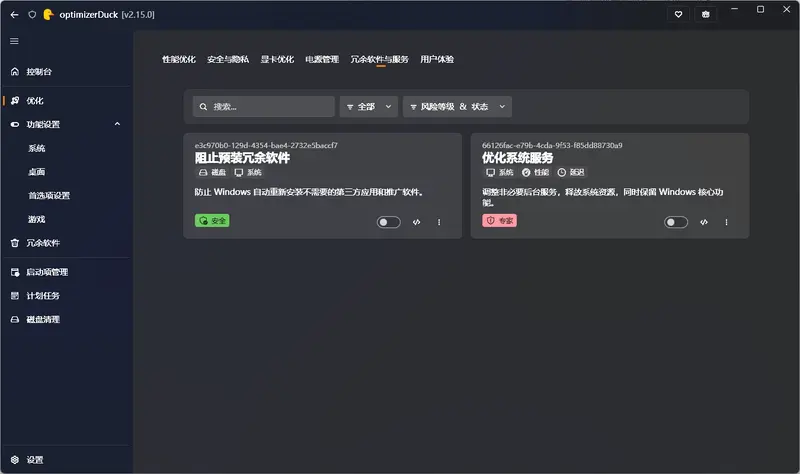Click description starting 防止 Windows 自动重新安装
This screenshot has width=800, height=474.
point(309,192)
